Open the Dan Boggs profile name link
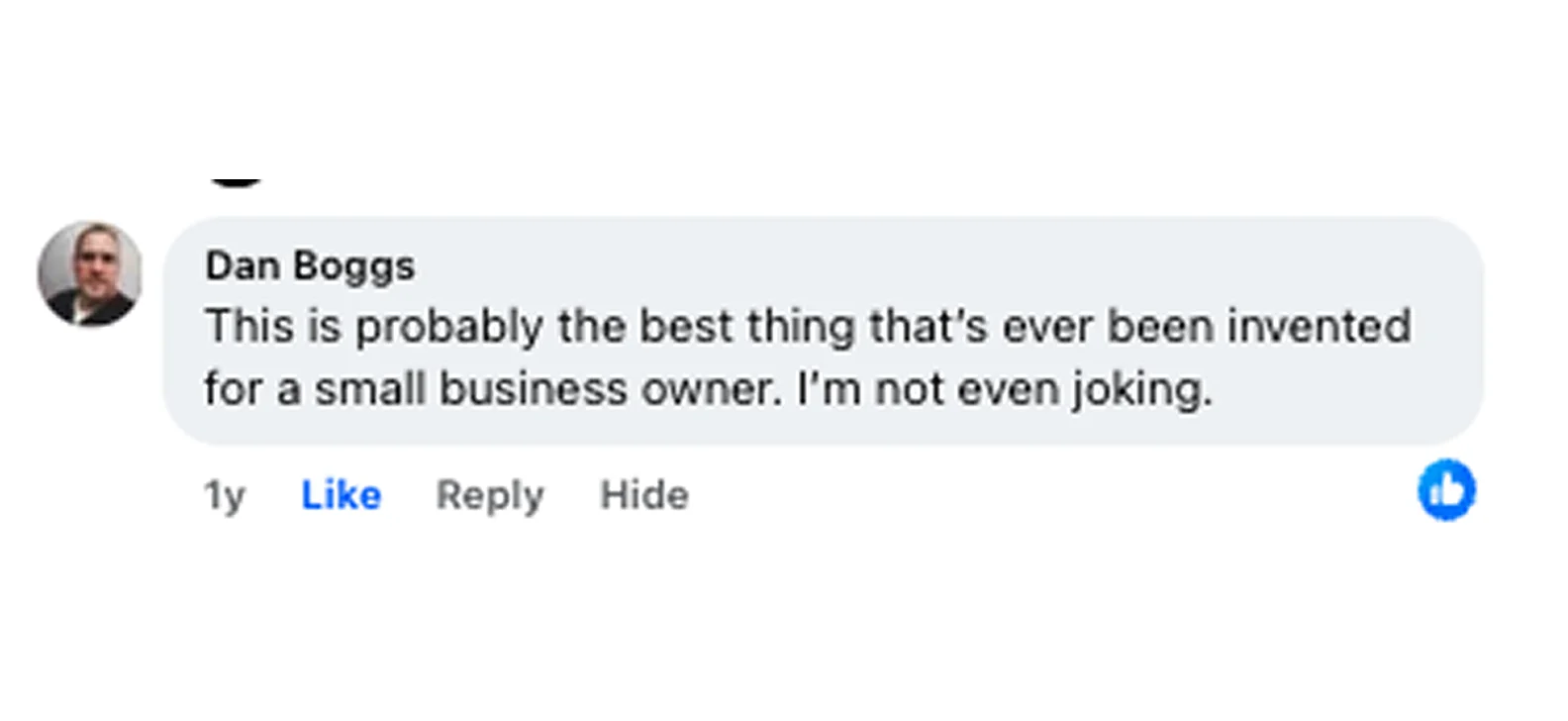The width and height of the screenshot is (1568, 721). 310,265
